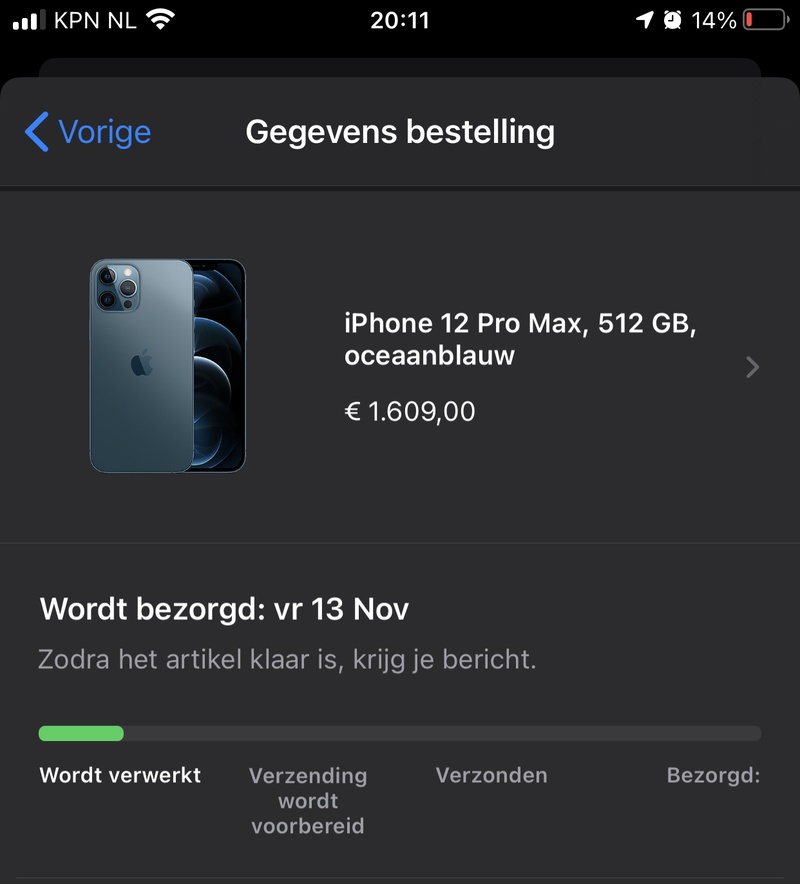Image resolution: width=800 pixels, height=884 pixels.
Task: Tap the Gegevens bestelling title
Action: [x=400, y=132]
